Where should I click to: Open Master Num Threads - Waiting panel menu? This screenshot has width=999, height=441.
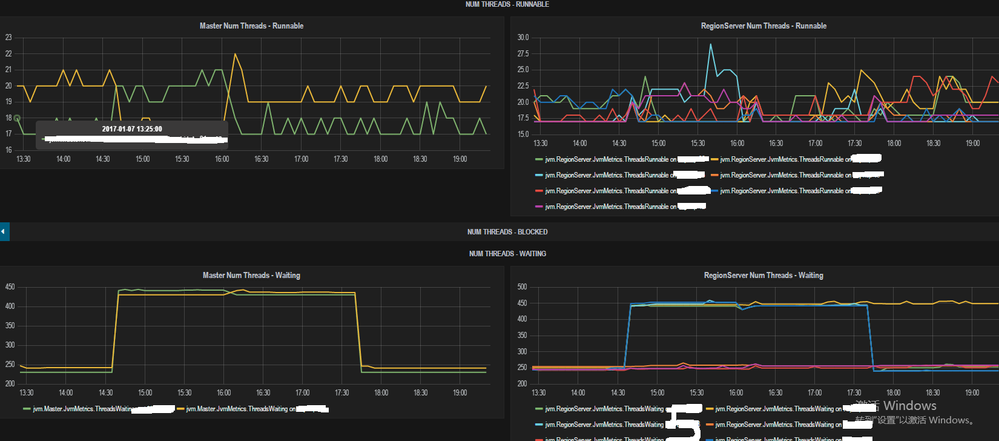252,275
